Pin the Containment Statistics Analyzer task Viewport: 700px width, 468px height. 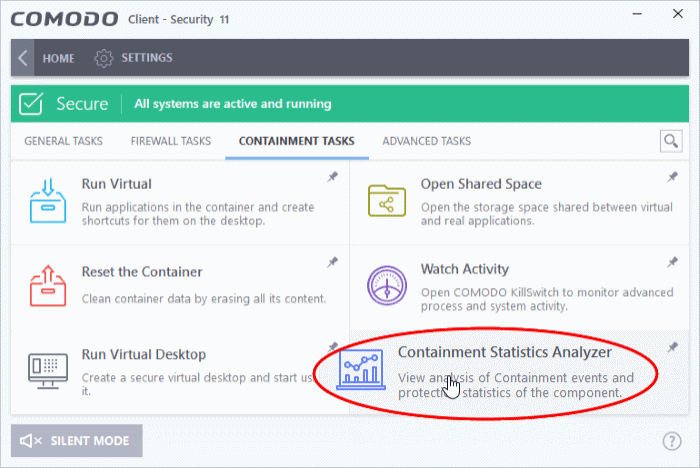[672, 347]
